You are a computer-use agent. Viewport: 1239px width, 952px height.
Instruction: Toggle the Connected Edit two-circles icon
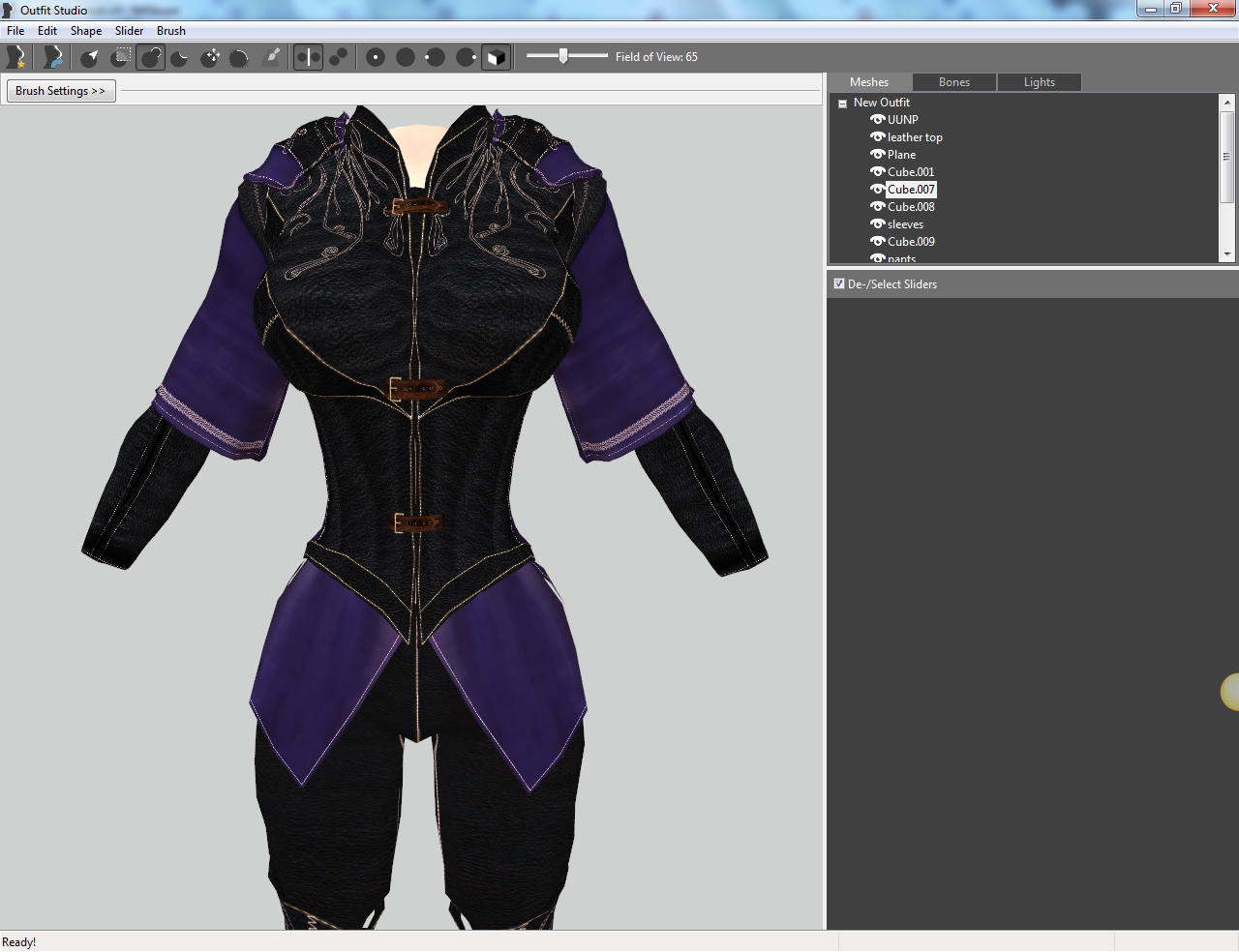click(338, 57)
